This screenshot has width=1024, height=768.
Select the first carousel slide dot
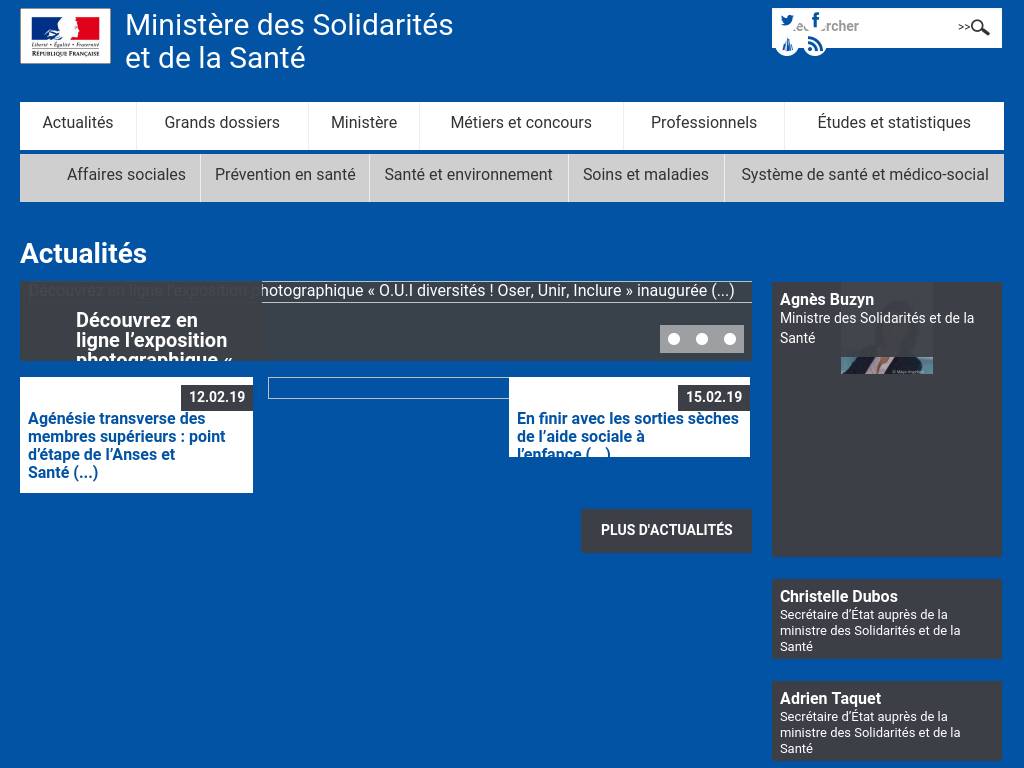tap(674, 339)
